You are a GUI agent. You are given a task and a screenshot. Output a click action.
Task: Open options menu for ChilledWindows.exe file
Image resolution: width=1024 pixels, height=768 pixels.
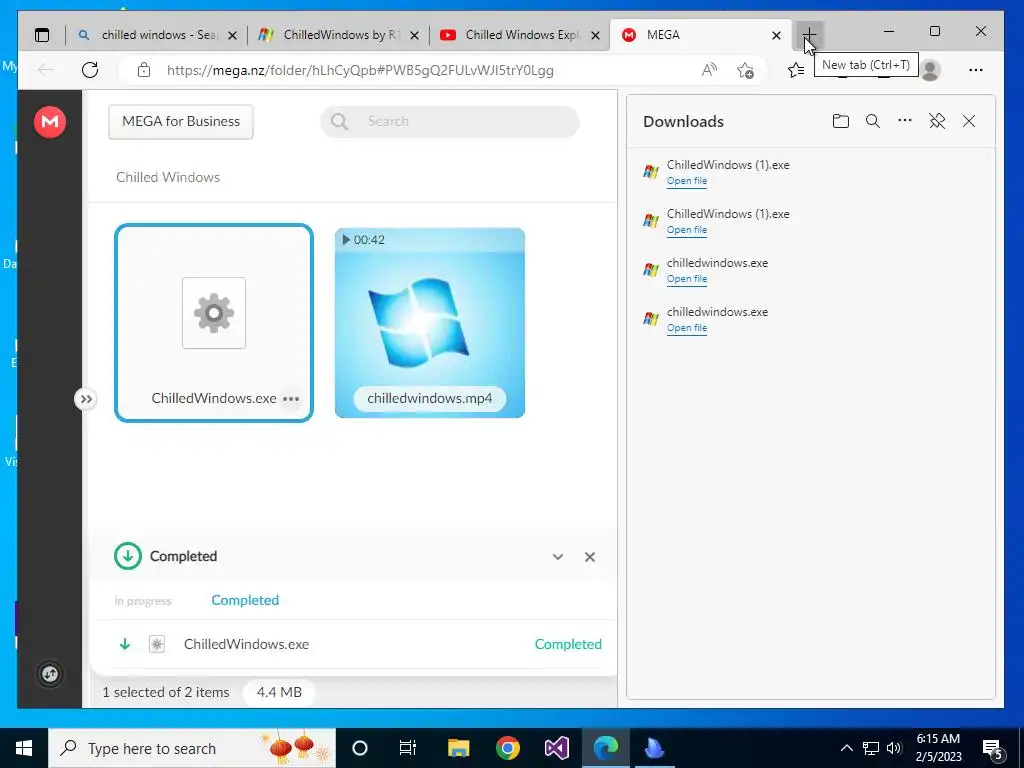tap(291, 398)
